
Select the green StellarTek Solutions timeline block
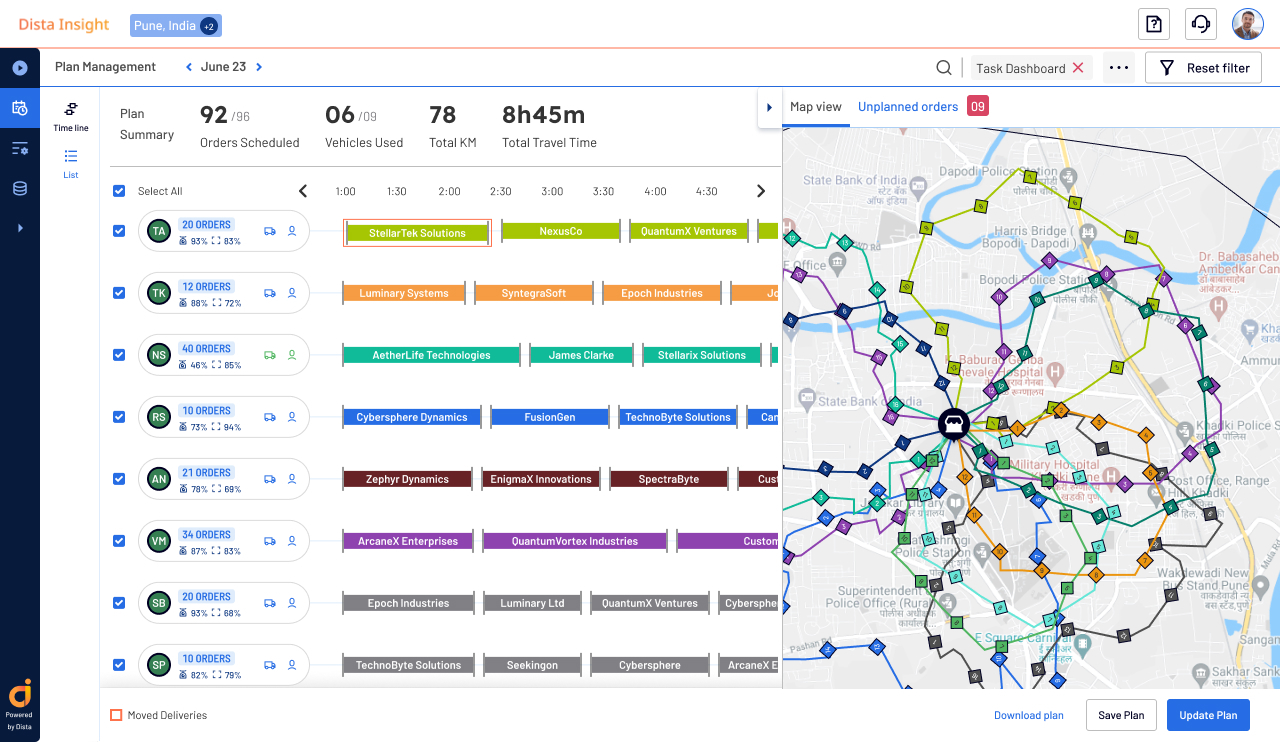pos(417,233)
